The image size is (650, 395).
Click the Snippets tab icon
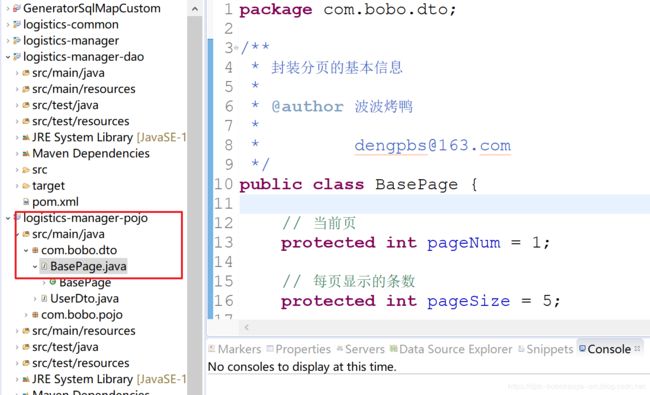tap(521, 349)
